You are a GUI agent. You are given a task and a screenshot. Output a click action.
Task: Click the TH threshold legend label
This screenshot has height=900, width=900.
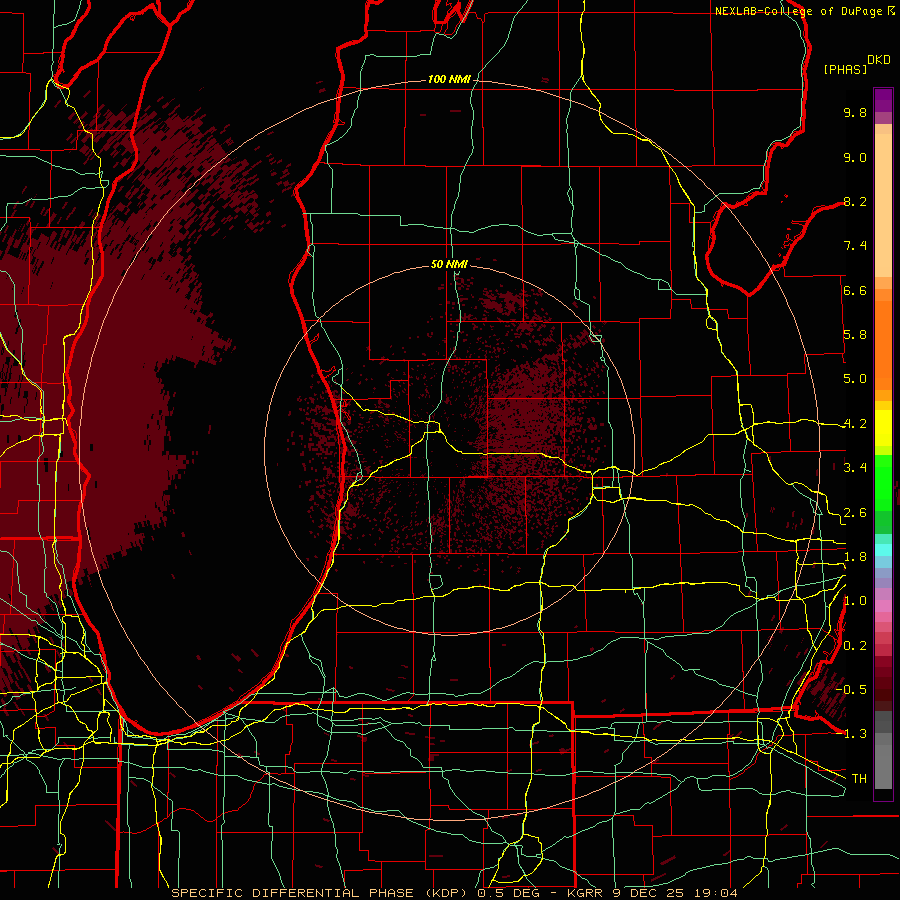(x=859, y=779)
